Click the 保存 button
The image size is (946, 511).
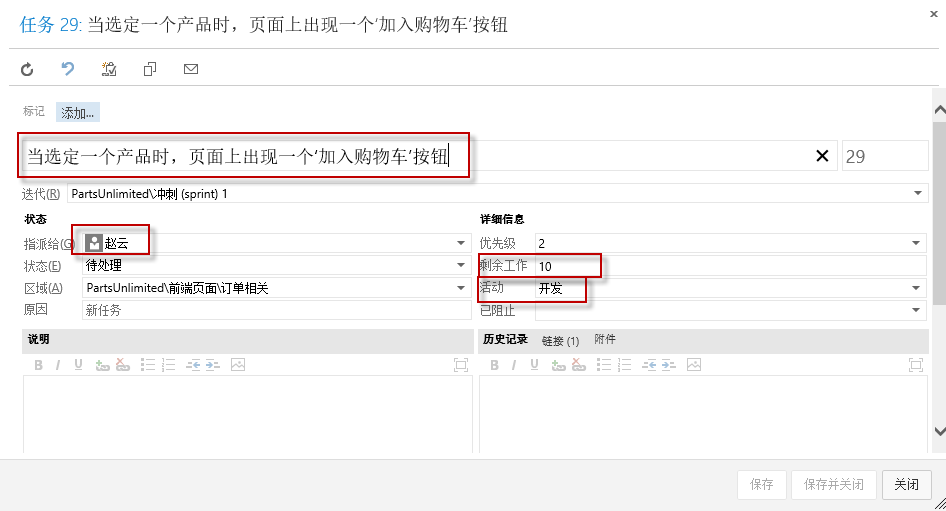pos(761,484)
